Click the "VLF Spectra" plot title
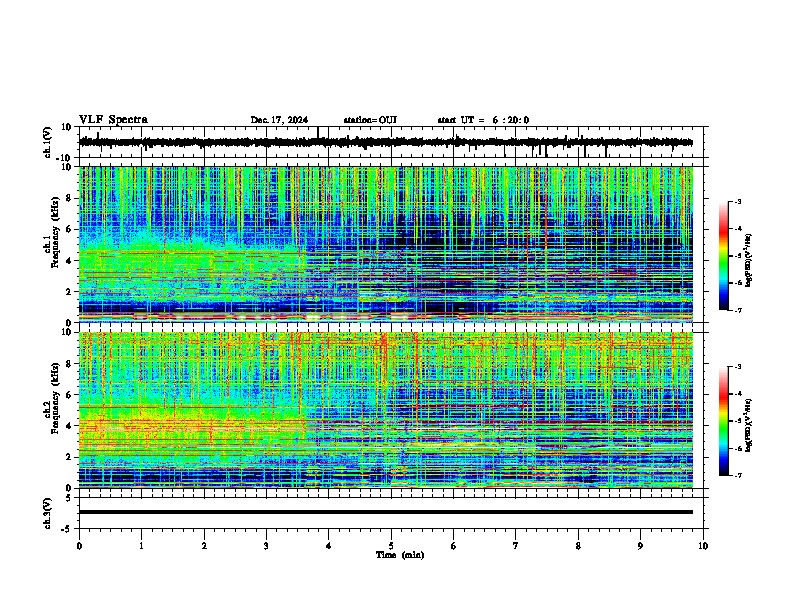The width and height of the screenshot is (792, 612). point(113,120)
